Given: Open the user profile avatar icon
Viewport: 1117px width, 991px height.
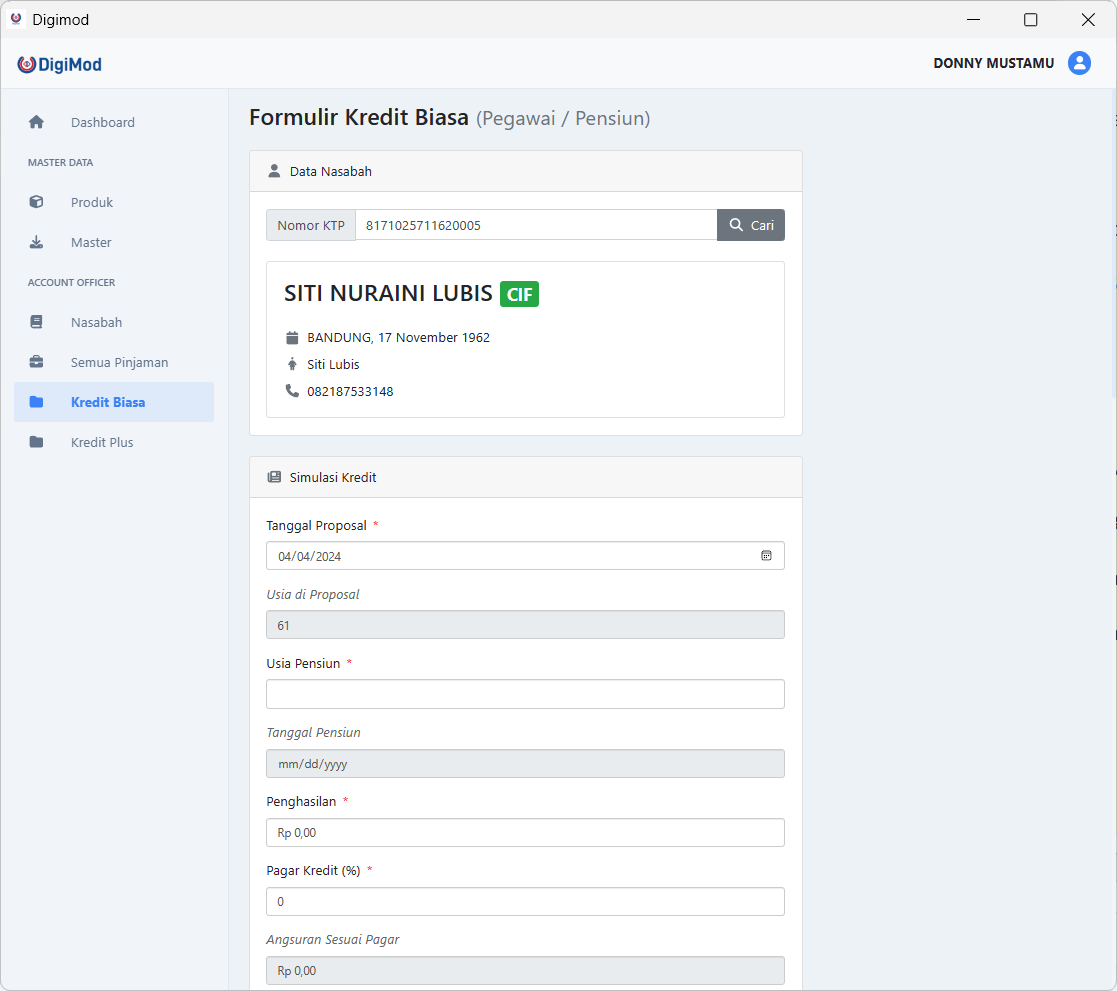Looking at the screenshot, I should 1079,63.
